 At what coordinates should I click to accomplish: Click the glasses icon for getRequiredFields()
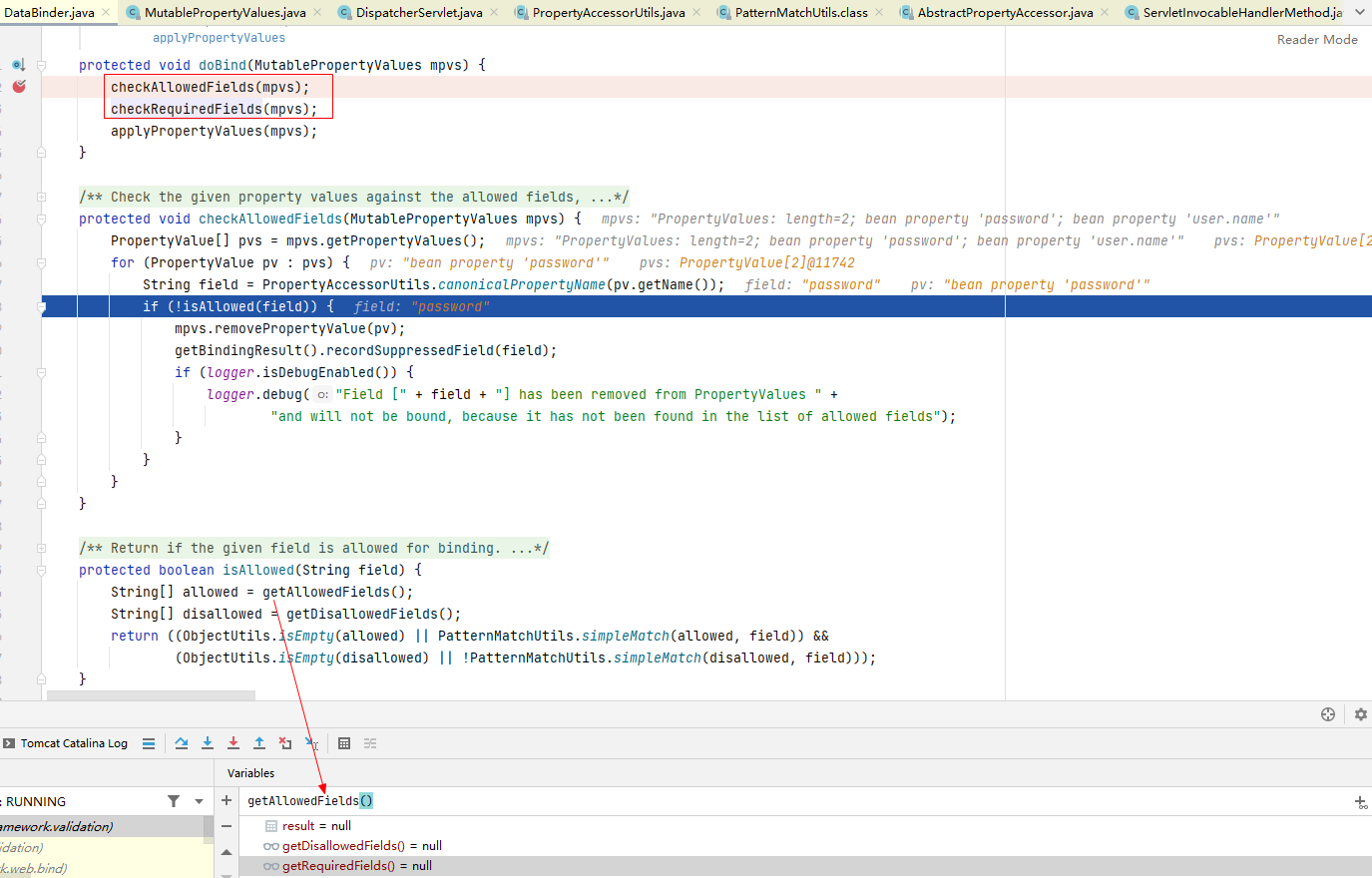pos(271,866)
